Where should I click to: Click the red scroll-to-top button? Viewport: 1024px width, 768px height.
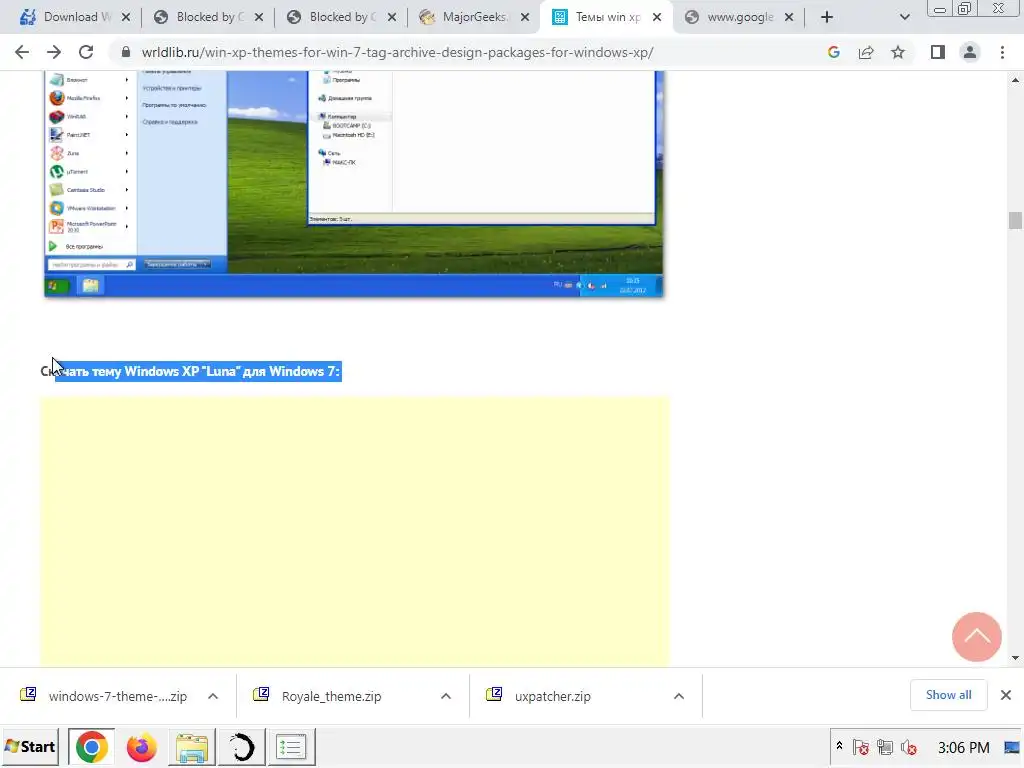pyautogui.click(x=976, y=637)
